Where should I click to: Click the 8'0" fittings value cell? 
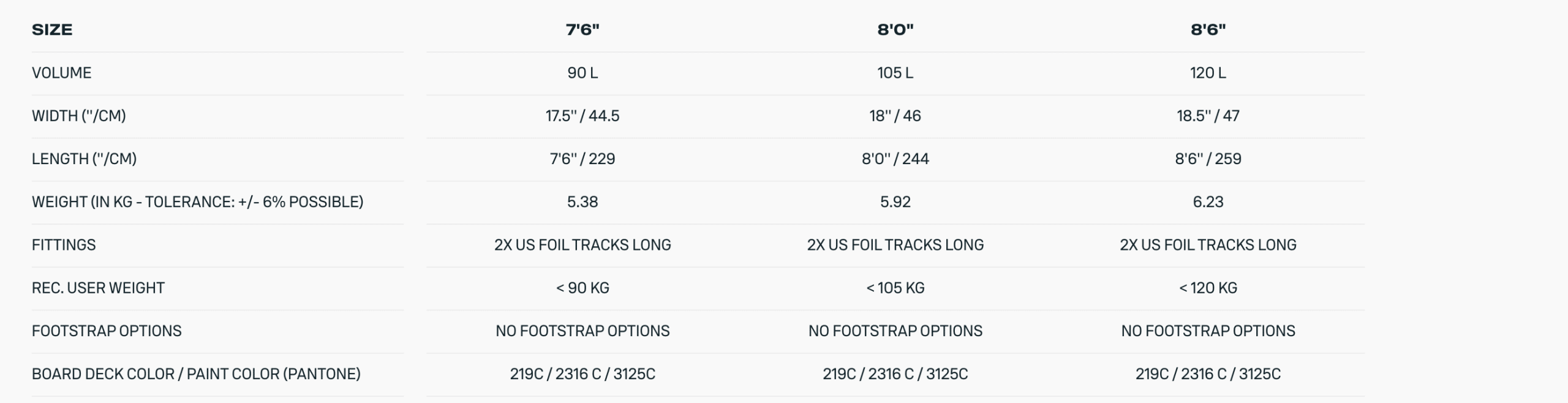[x=895, y=245]
